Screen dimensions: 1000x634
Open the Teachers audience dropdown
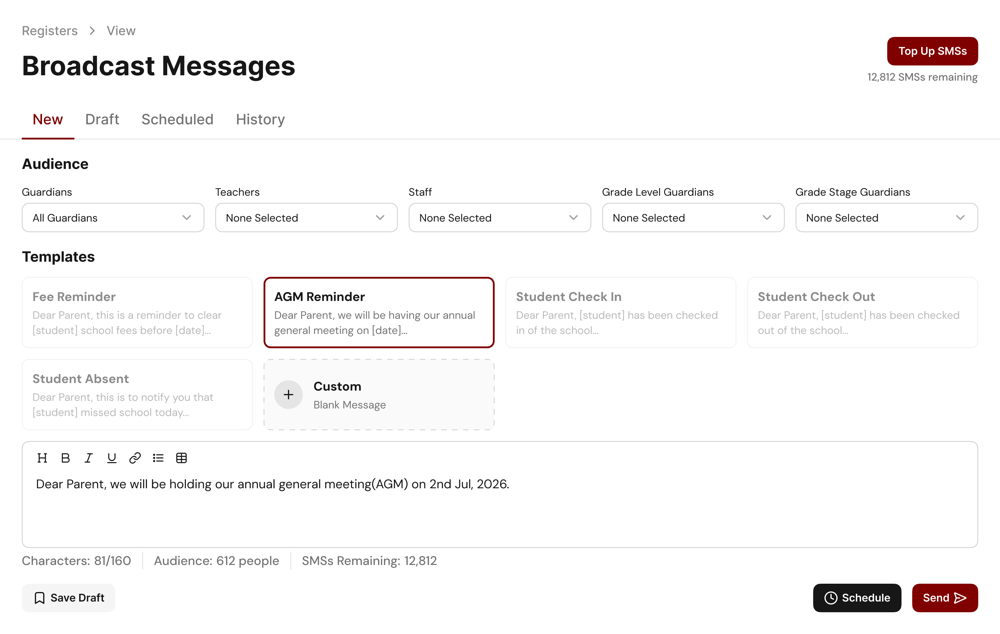(306, 217)
